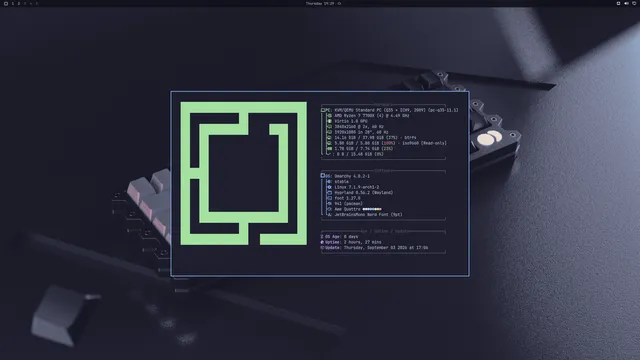Click the refresh icon beside Update

pos(322,248)
